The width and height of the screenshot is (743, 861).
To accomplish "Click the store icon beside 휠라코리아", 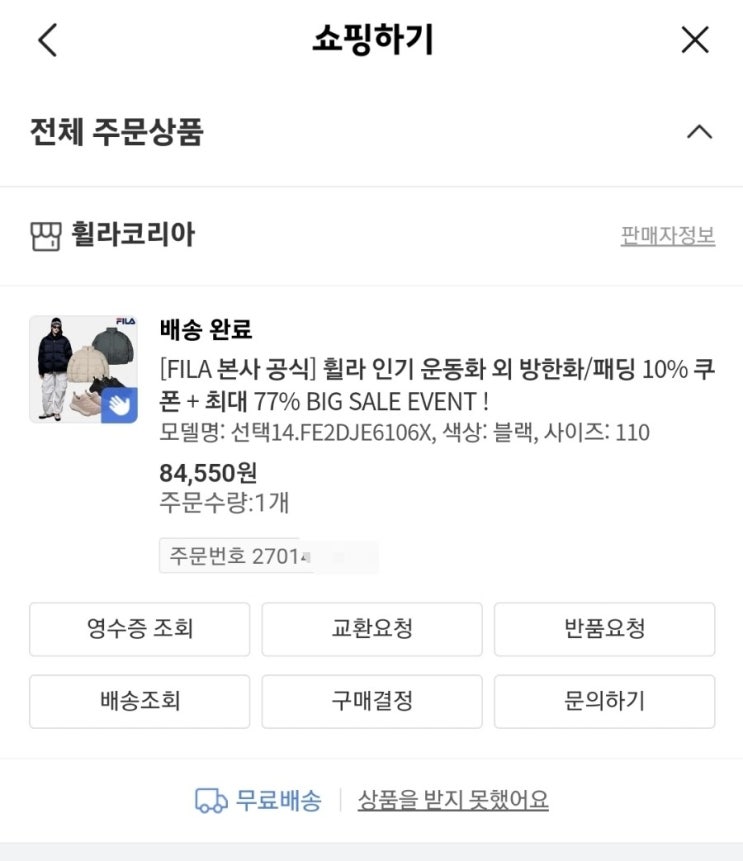I will 46,237.
